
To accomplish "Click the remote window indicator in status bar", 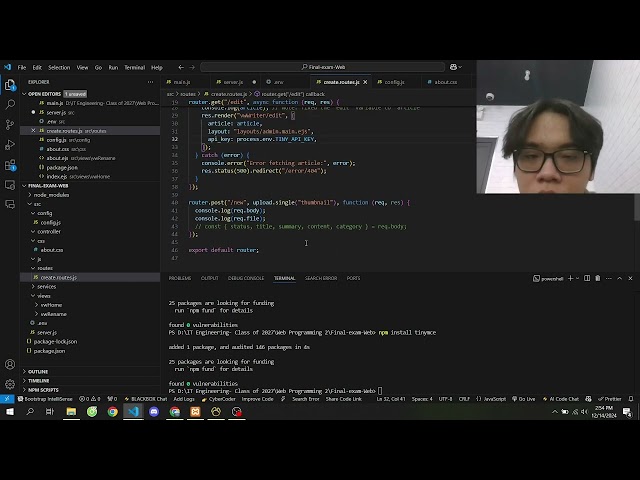I will pyautogui.click(x=7, y=399).
